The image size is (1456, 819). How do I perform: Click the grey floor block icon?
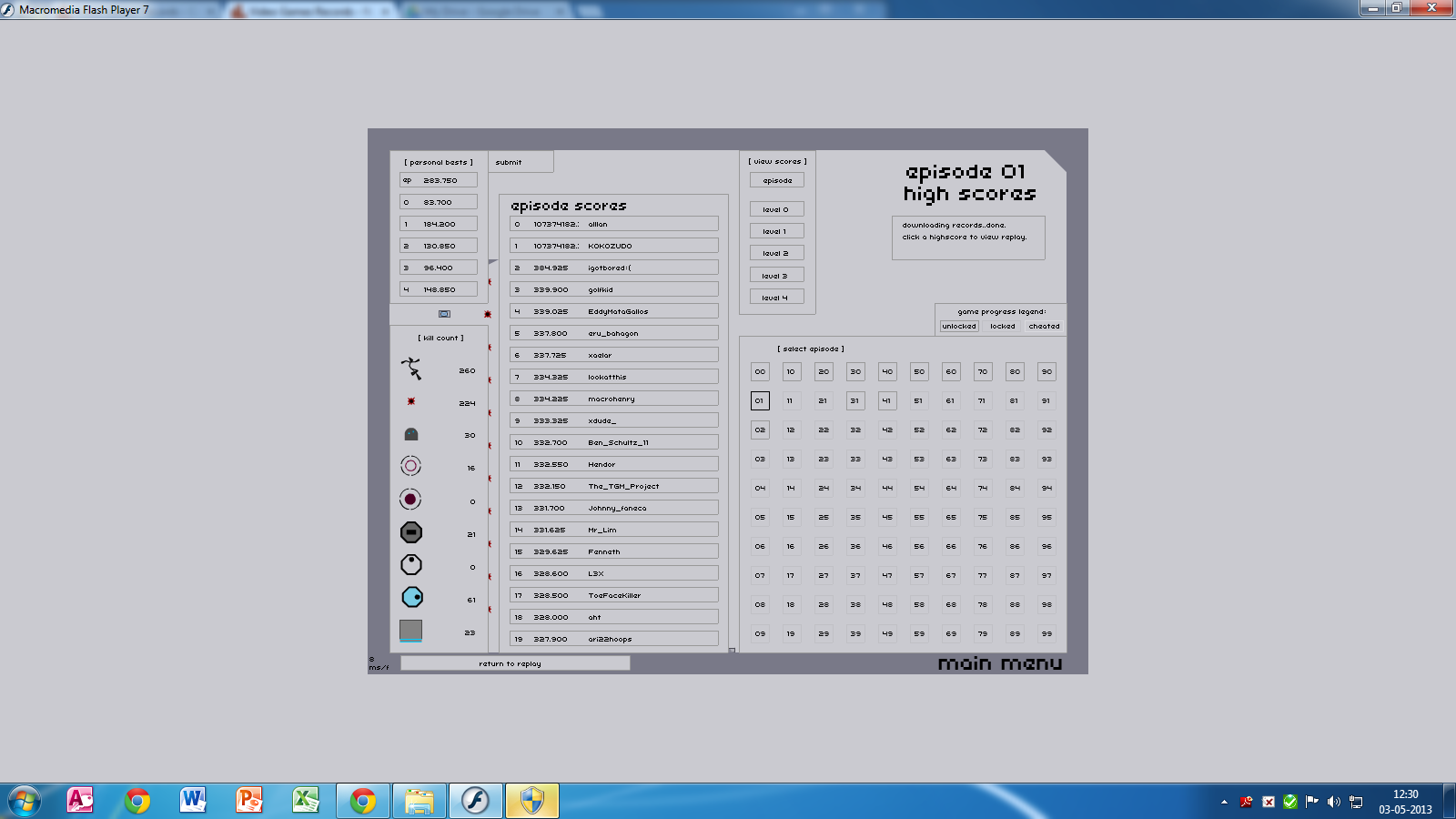(x=411, y=630)
